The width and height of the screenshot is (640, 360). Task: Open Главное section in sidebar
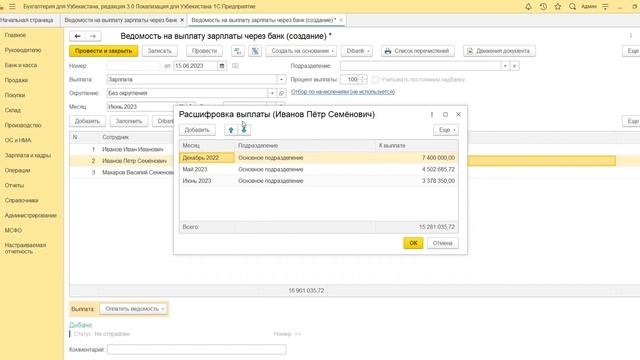pos(16,35)
